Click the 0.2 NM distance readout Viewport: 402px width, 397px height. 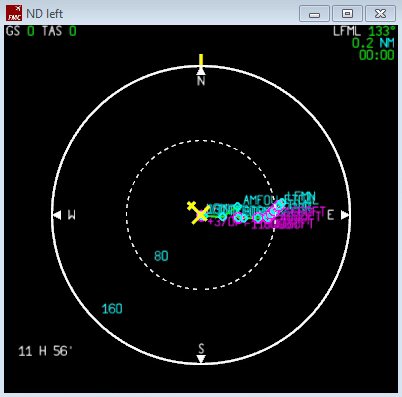point(373,43)
